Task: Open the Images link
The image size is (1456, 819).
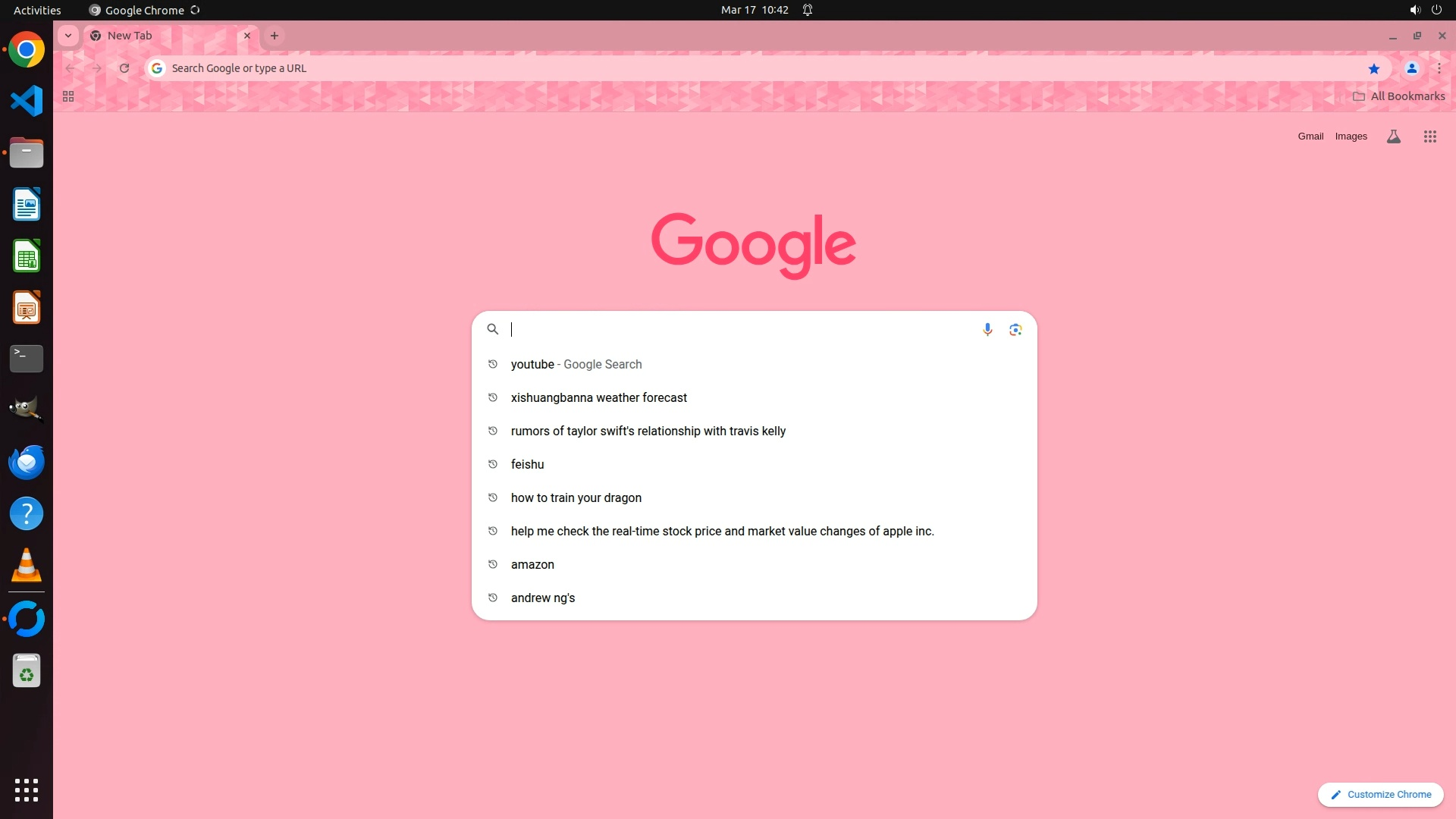Action: (x=1351, y=136)
